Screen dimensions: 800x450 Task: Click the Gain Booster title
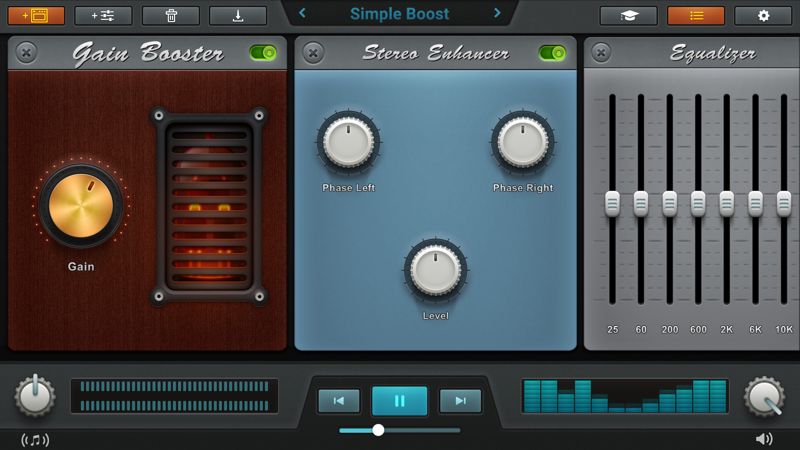(x=148, y=53)
